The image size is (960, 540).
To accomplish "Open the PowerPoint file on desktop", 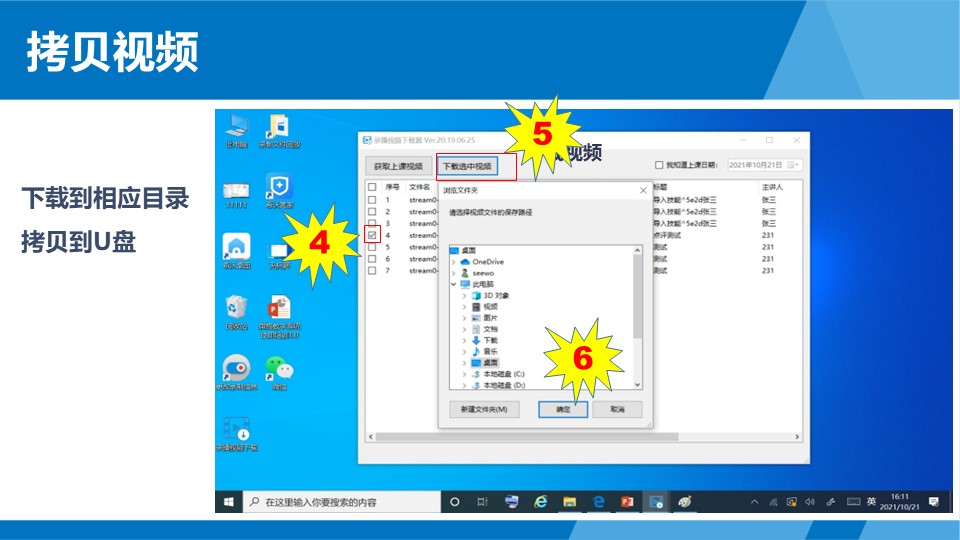I will pos(279,309).
